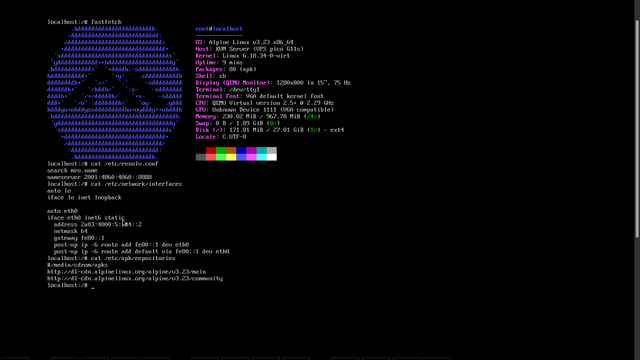Viewport: 640px width, 360px height.
Task: Click the 'auto eth0' line
Action: pyautogui.click(x=62, y=211)
